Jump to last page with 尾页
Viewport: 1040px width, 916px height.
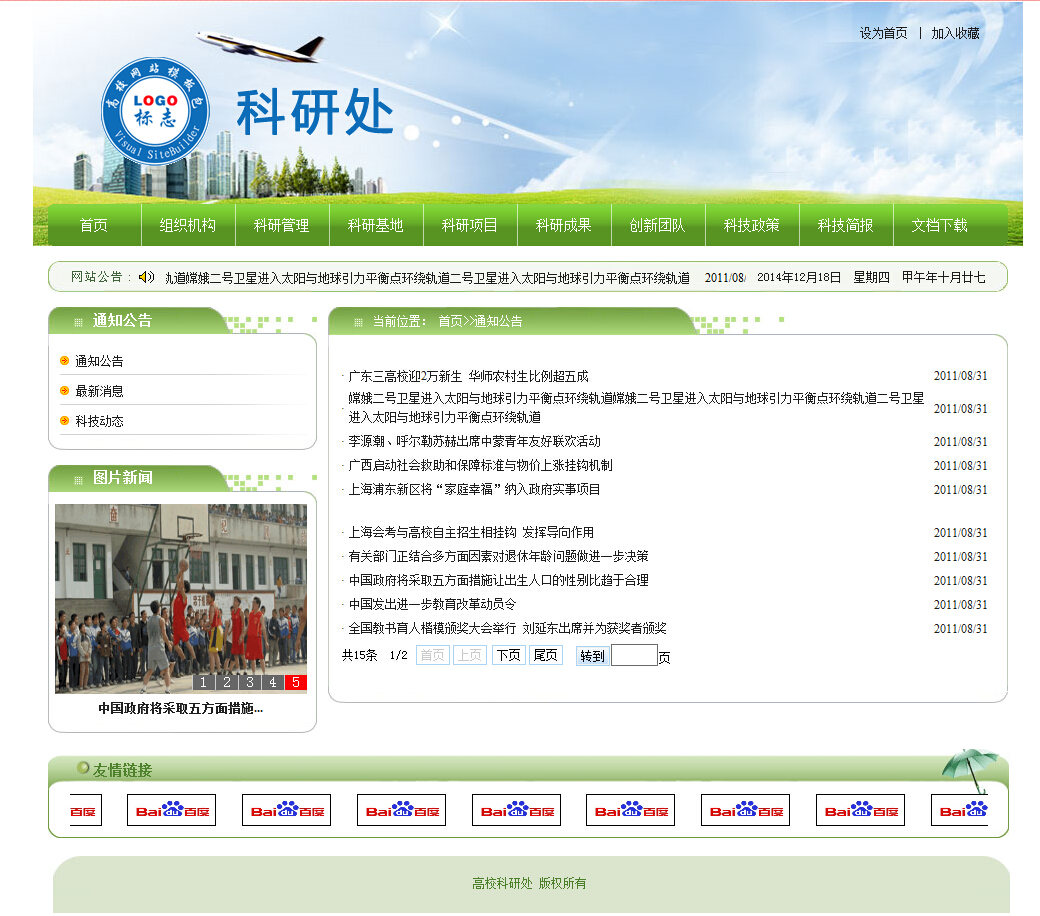click(546, 655)
